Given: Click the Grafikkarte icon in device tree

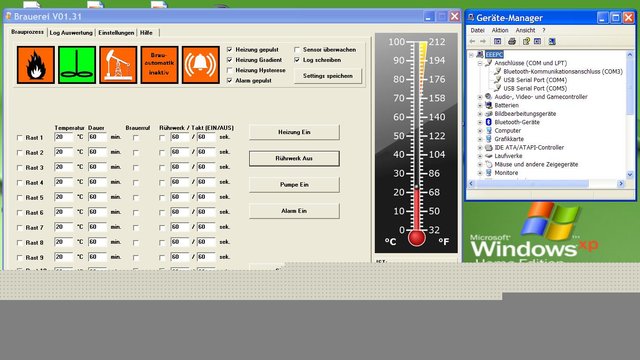Looking at the screenshot, I should pyautogui.click(x=489, y=139).
